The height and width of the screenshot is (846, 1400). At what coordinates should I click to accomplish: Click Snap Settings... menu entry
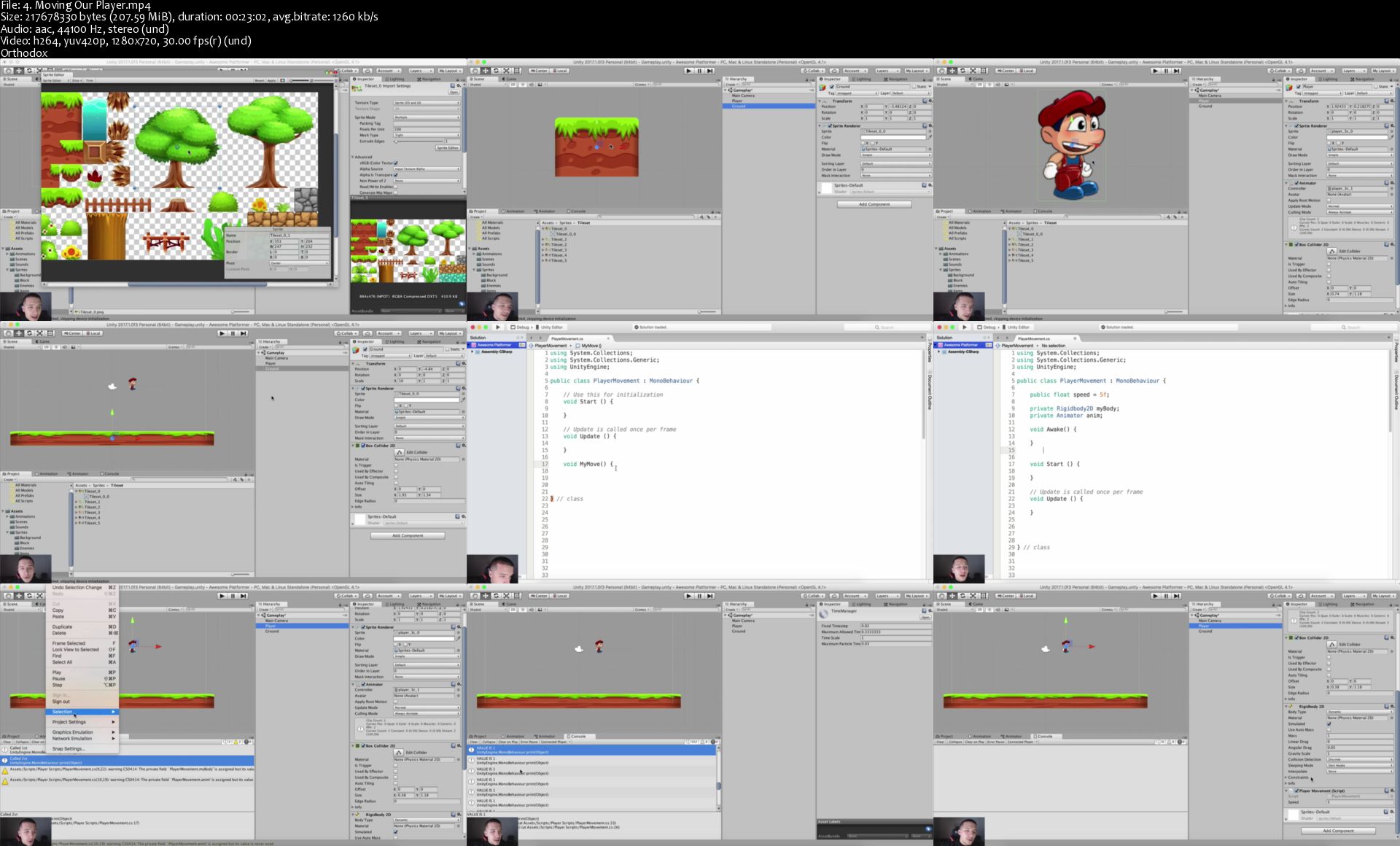(69, 749)
